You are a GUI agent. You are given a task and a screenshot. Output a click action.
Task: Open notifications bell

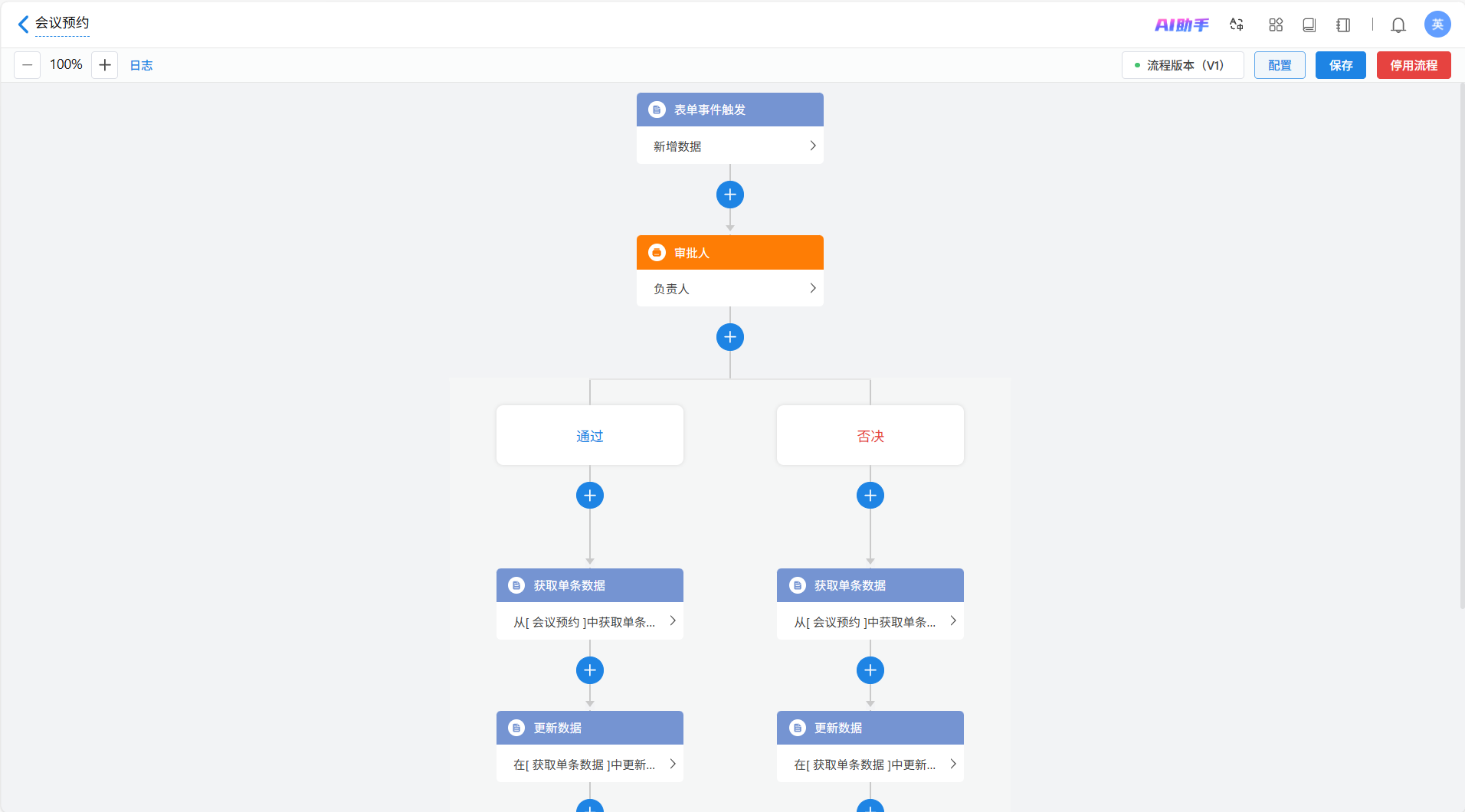[1398, 25]
